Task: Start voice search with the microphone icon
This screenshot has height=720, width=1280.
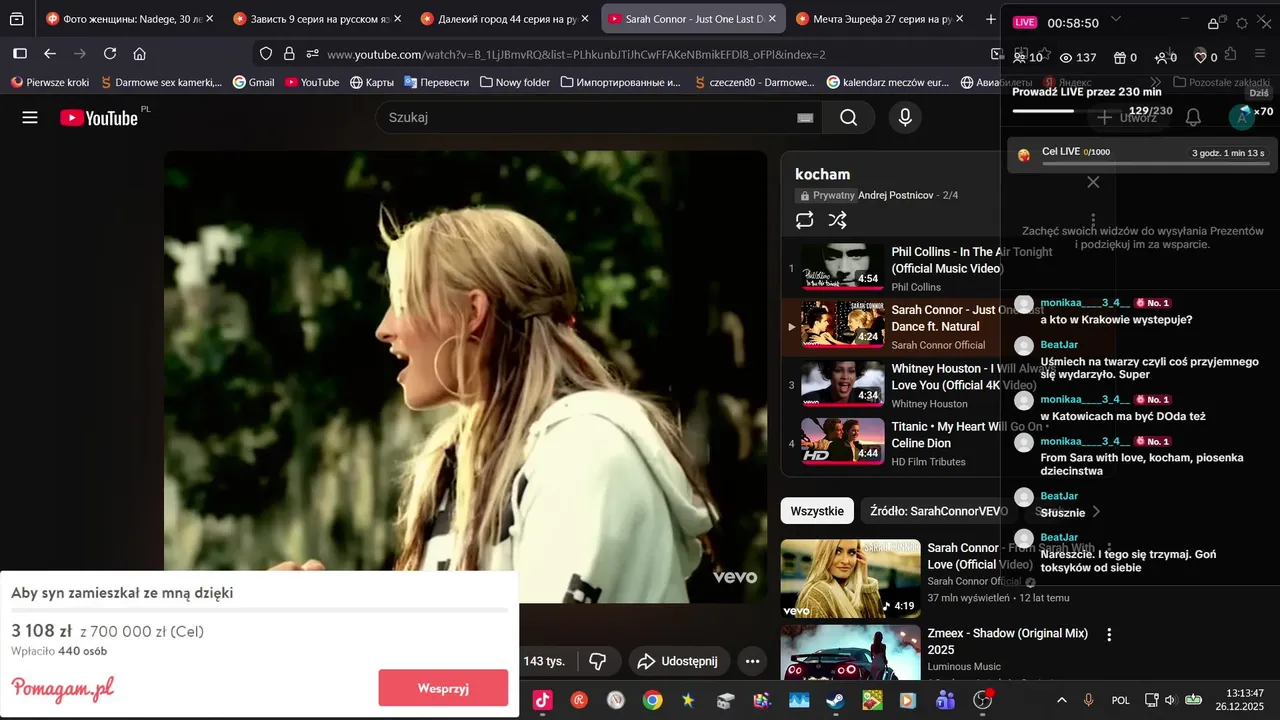Action: [x=905, y=118]
